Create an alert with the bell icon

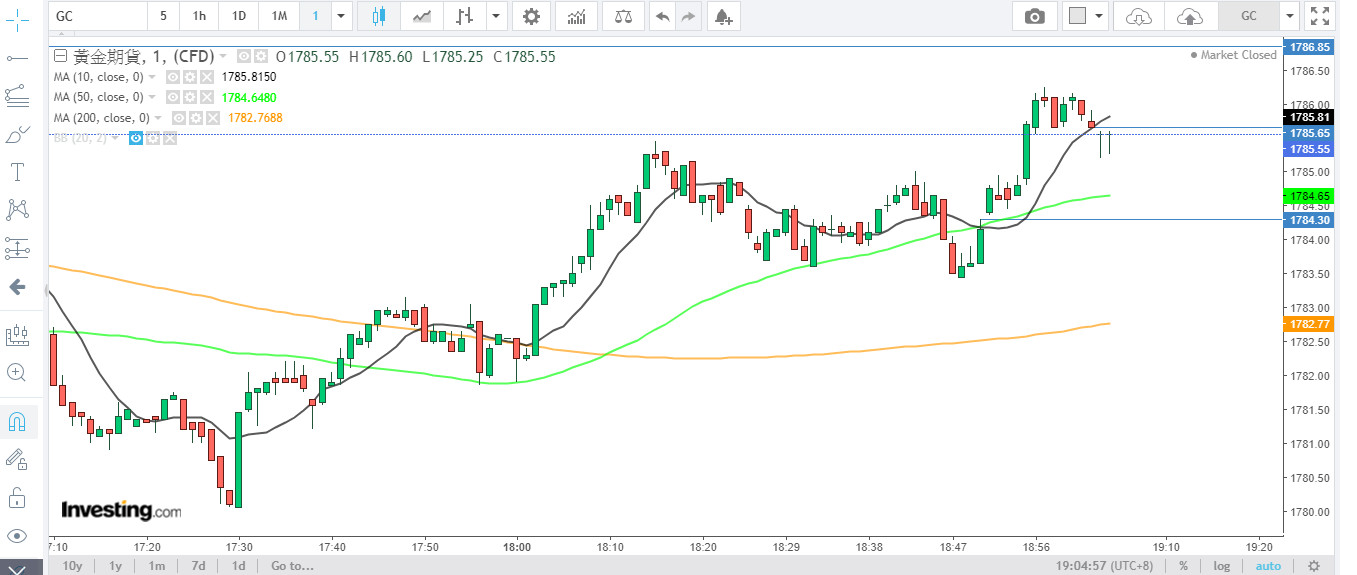[722, 16]
